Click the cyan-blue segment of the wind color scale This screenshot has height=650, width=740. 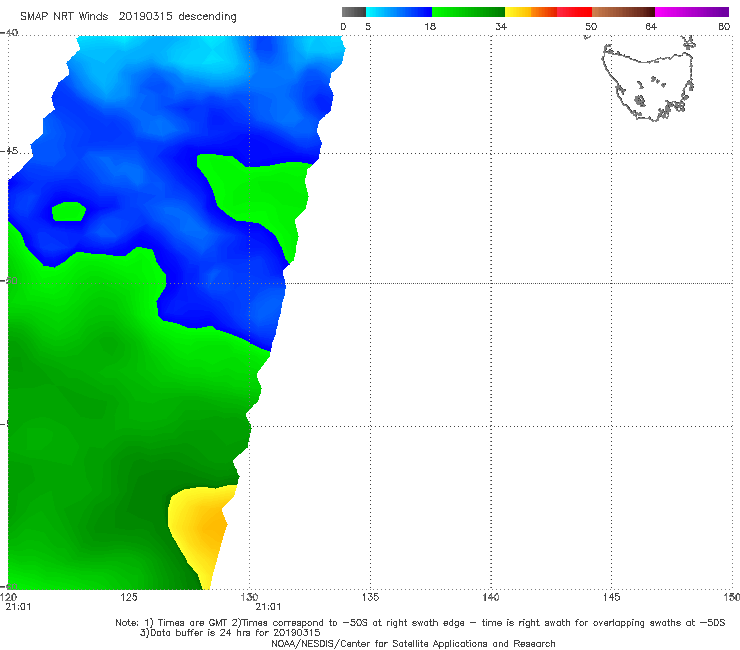point(399,12)
